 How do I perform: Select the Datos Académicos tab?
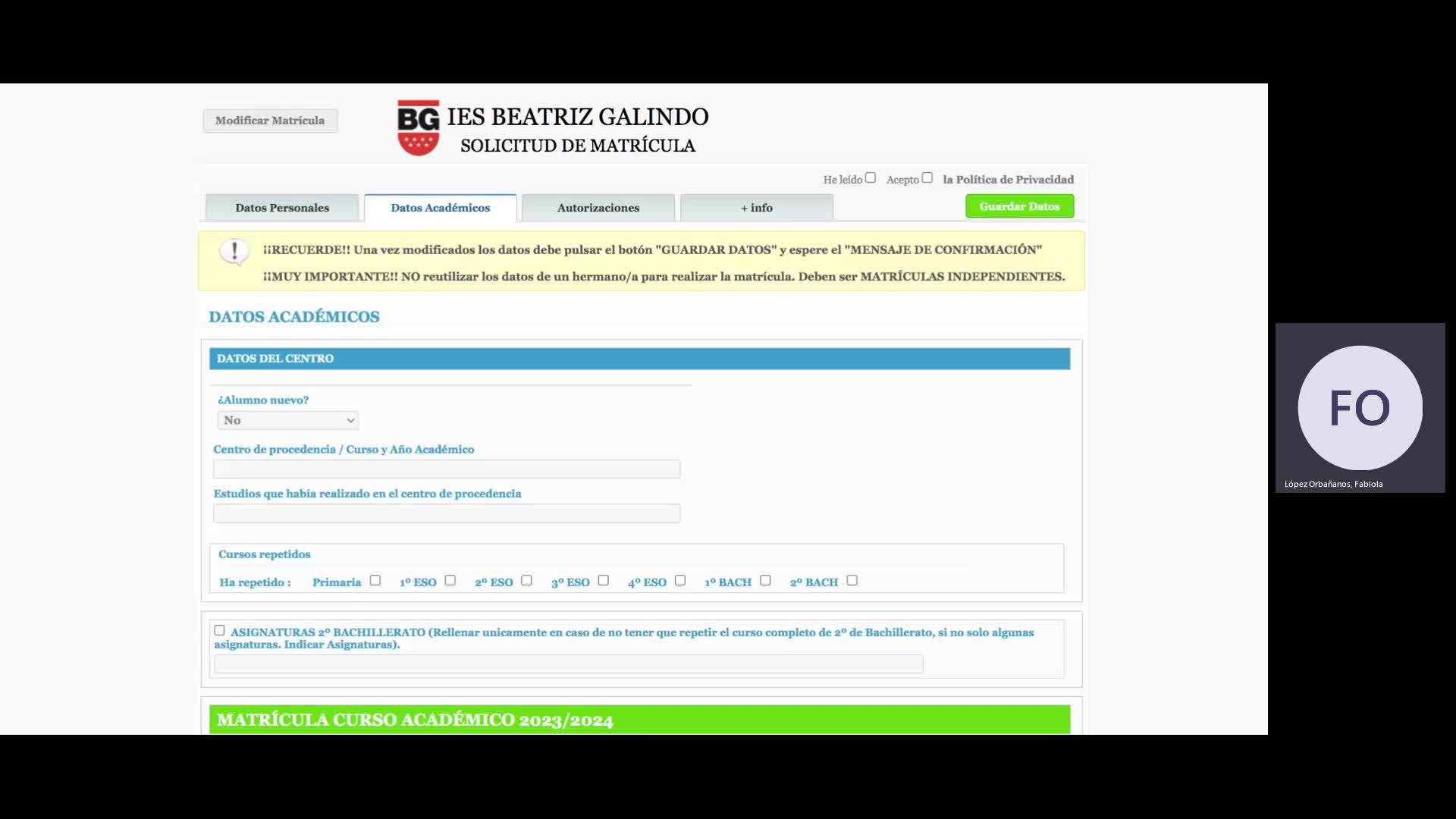(440, 208)
